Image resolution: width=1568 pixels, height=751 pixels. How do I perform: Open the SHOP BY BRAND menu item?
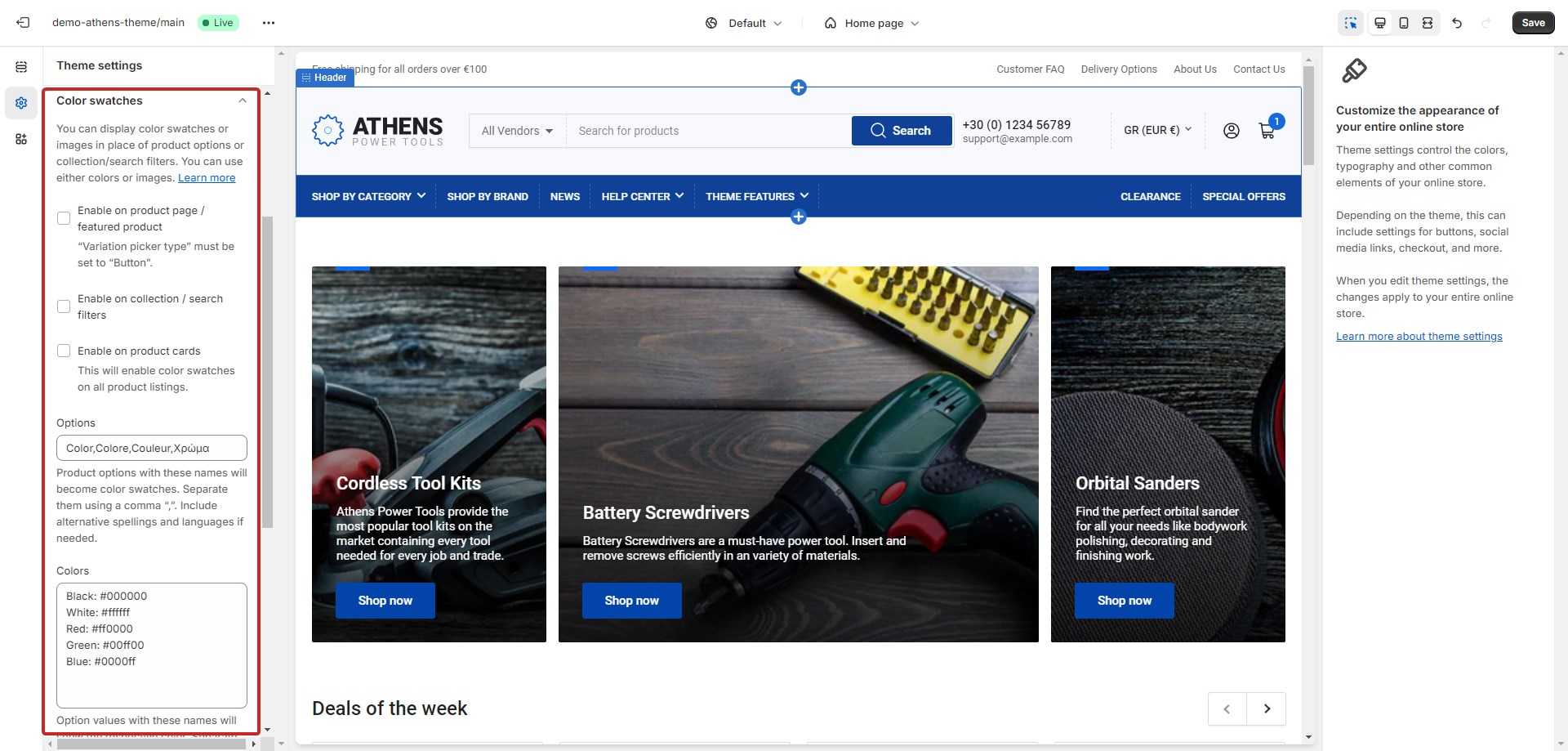click(488, 197)
